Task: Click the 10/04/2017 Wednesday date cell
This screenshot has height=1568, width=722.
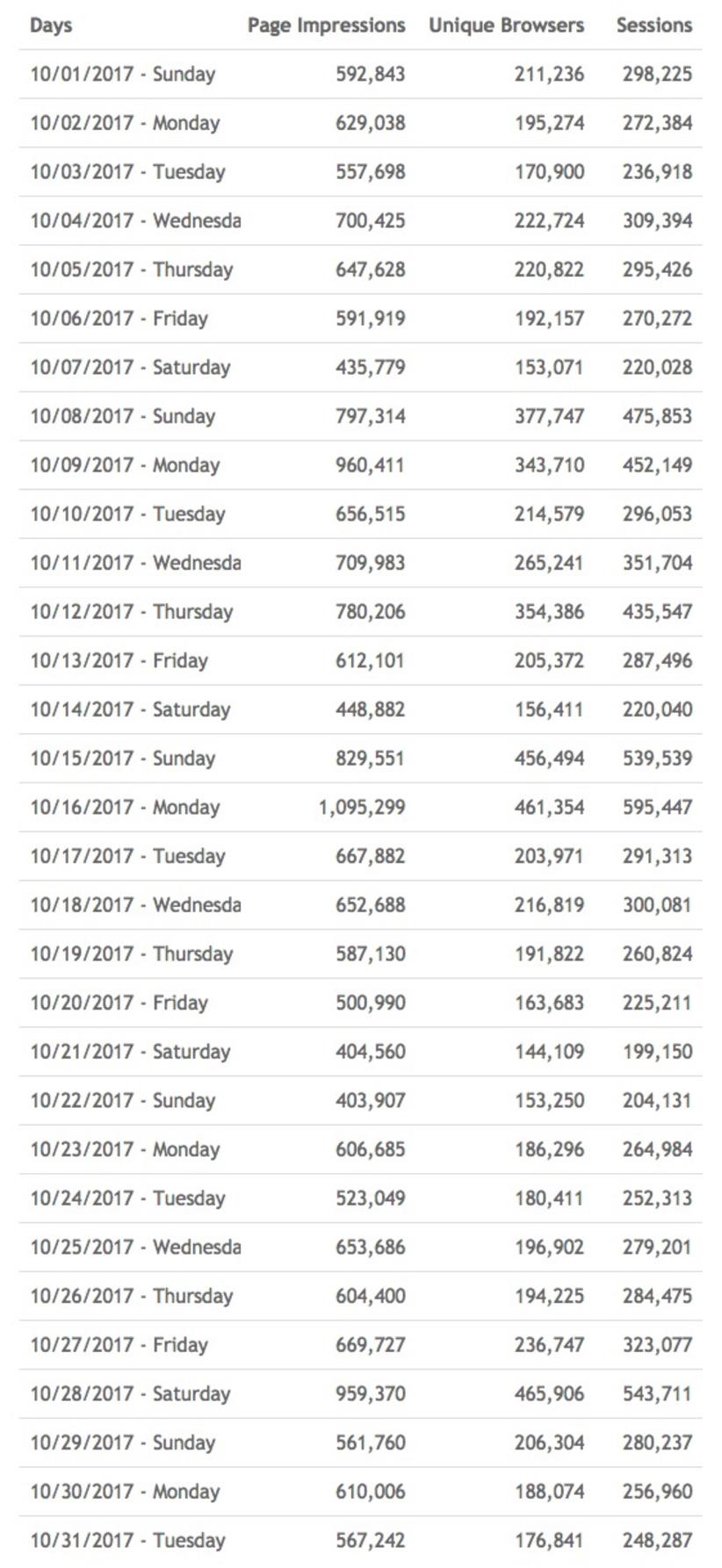Action: coord(135,220)
